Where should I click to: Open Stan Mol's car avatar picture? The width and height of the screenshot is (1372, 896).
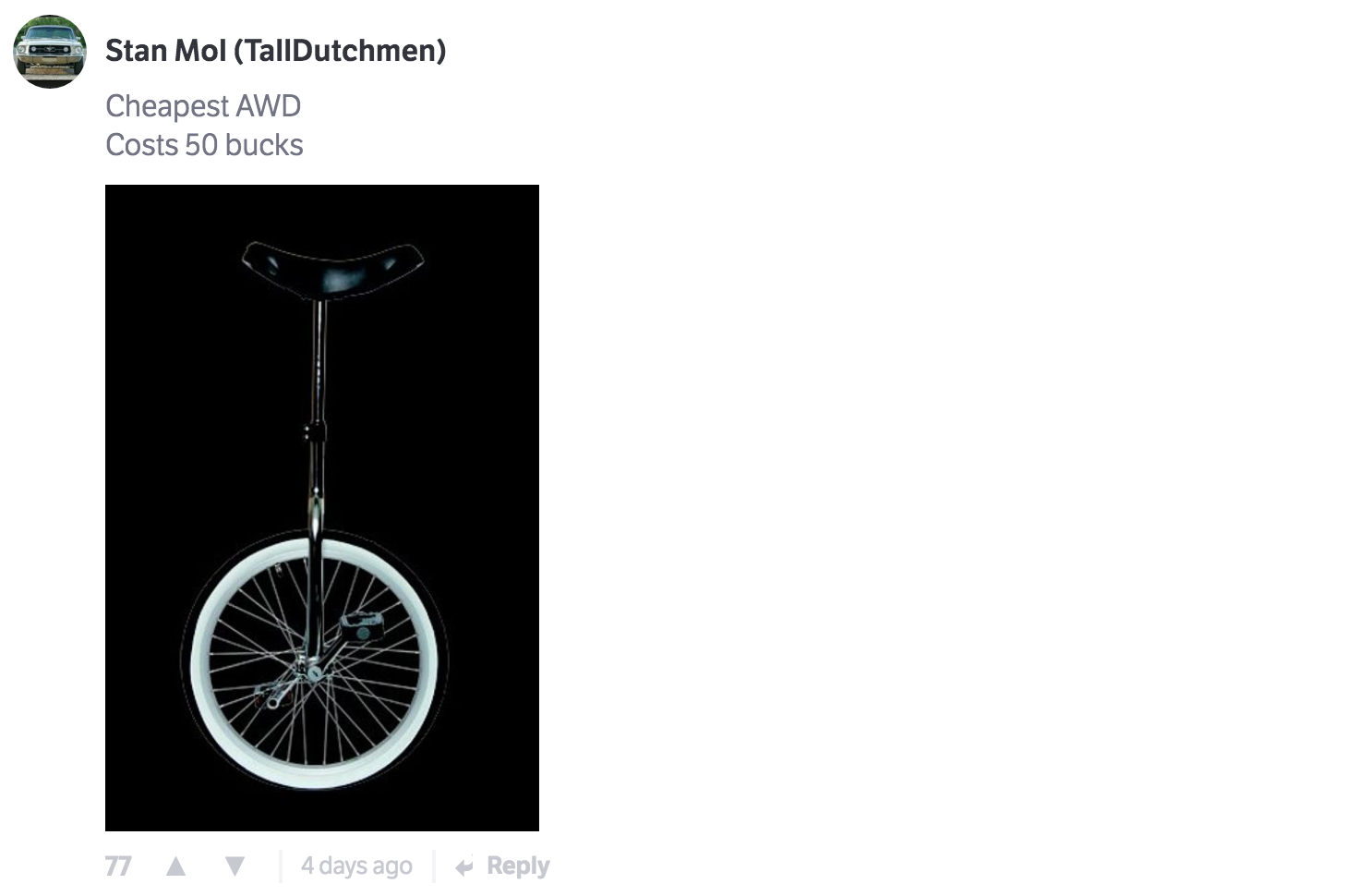point(50,52)
